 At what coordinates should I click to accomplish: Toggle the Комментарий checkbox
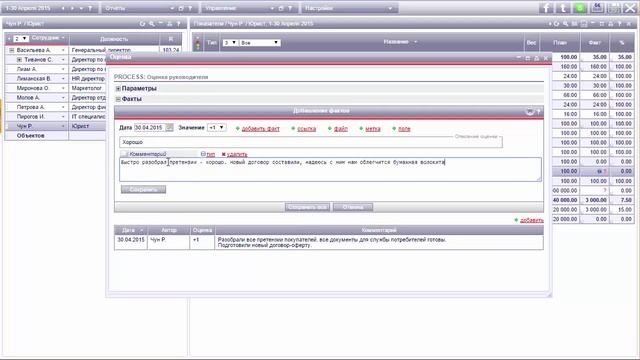click(x=124, y=153)
